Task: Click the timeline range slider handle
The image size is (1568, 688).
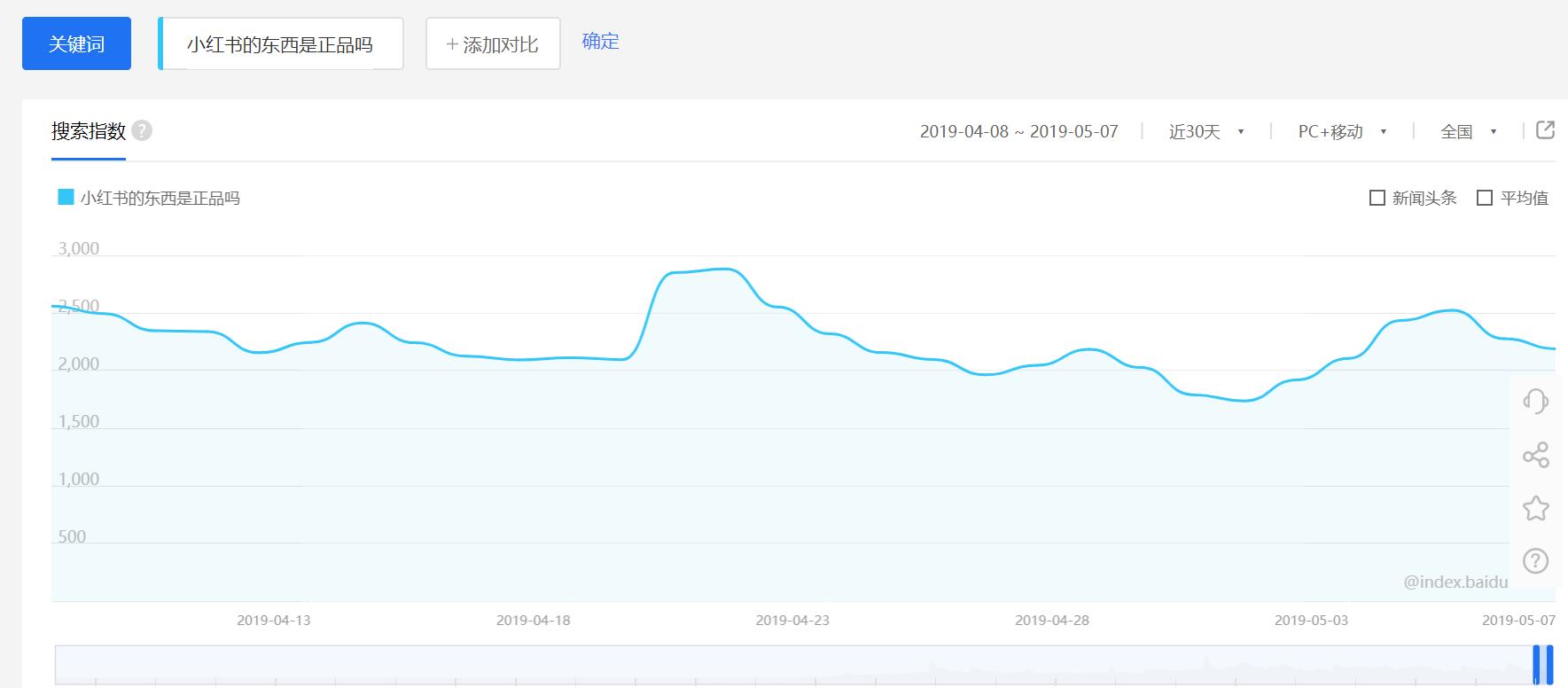Action: [1543, 664]
